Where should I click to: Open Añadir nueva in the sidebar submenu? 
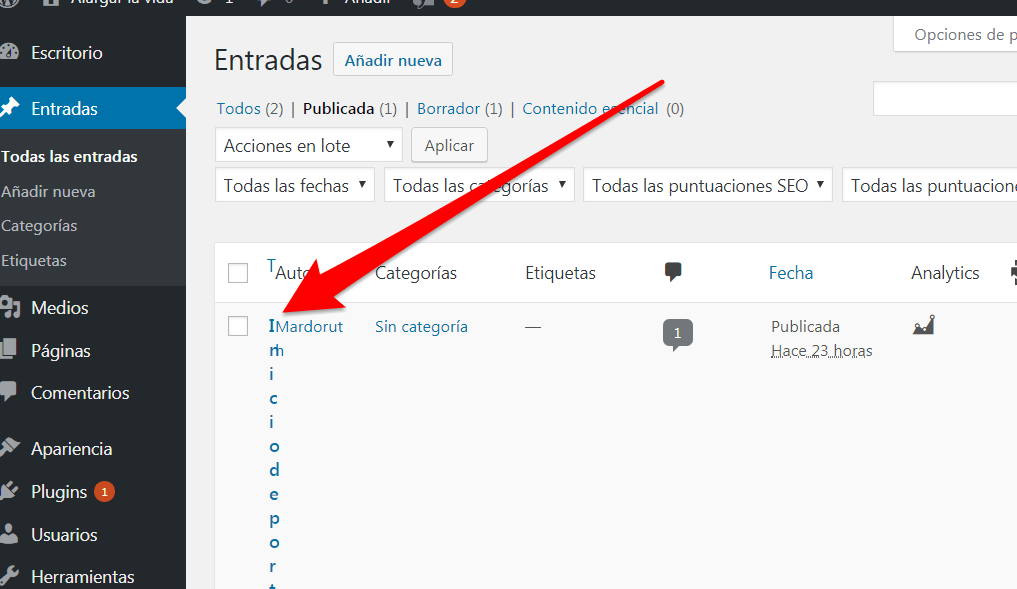[x=48, y=191]
